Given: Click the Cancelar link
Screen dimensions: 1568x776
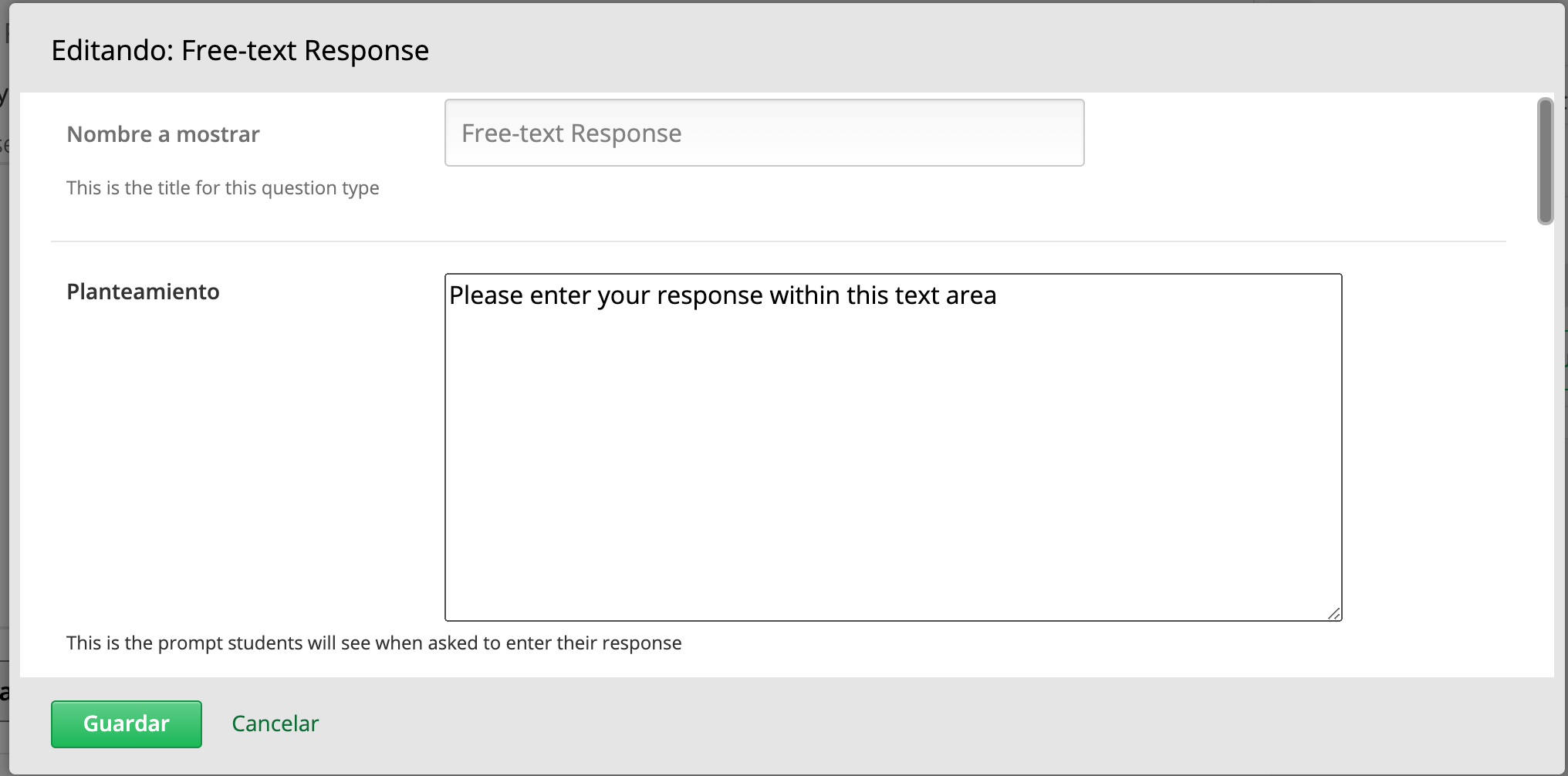Looking at the screenshot, I should (x=274, y=724).
